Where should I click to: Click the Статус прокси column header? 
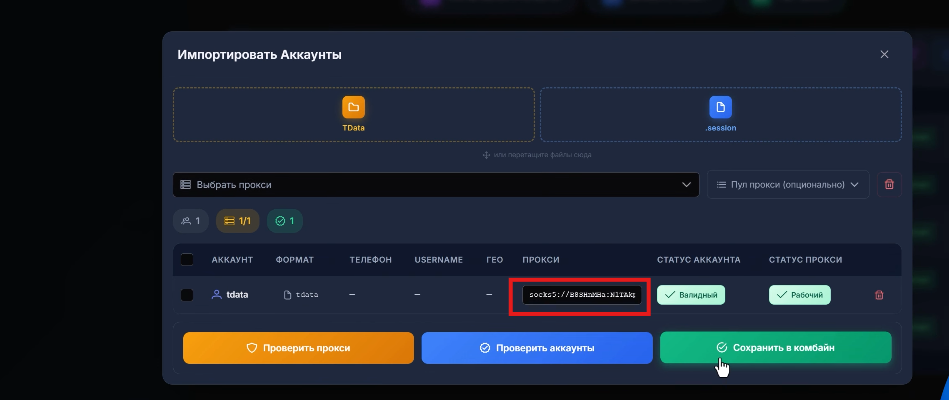pos(806,260)
